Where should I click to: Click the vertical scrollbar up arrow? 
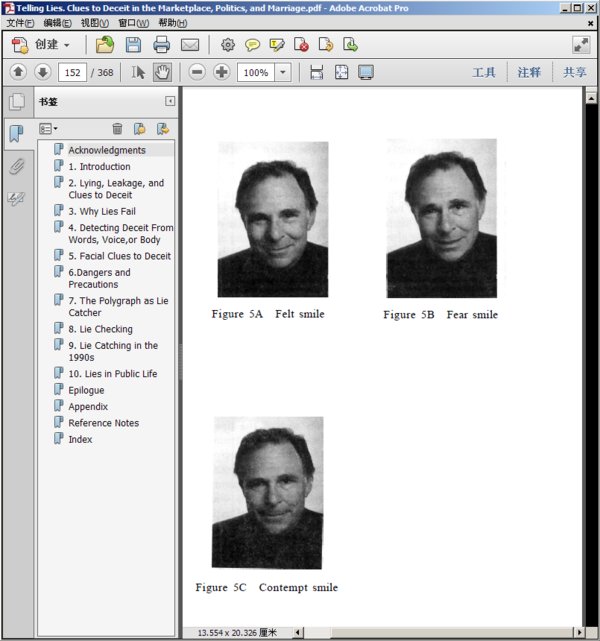pos(591,98)
